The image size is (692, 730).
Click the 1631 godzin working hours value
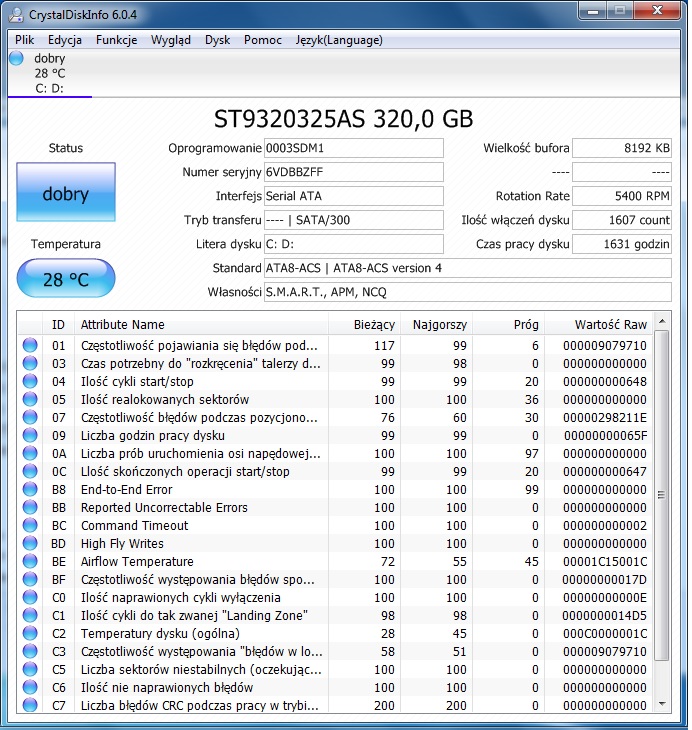622,244
